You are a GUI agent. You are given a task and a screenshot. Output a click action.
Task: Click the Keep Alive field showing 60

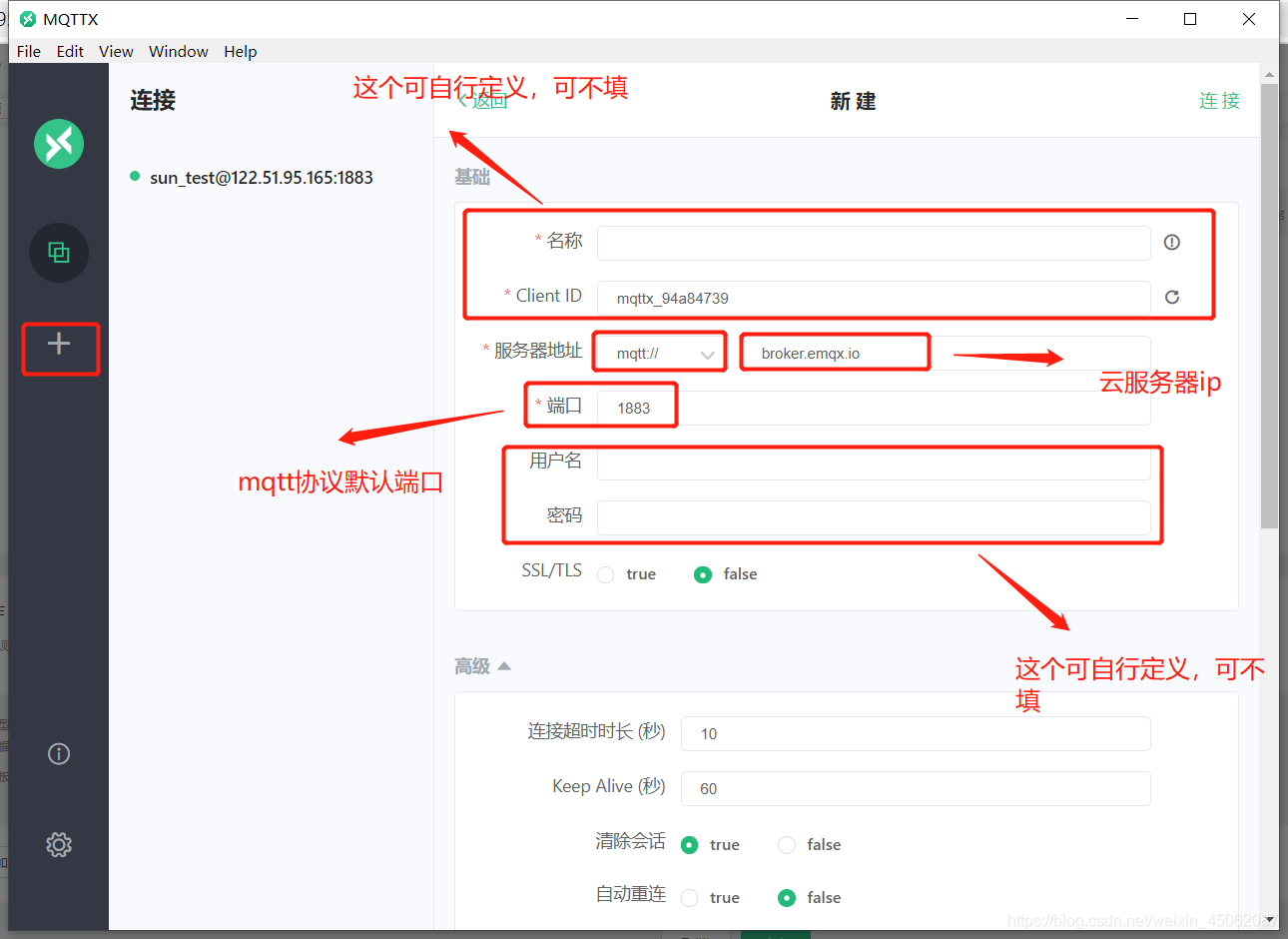(916, 788)
